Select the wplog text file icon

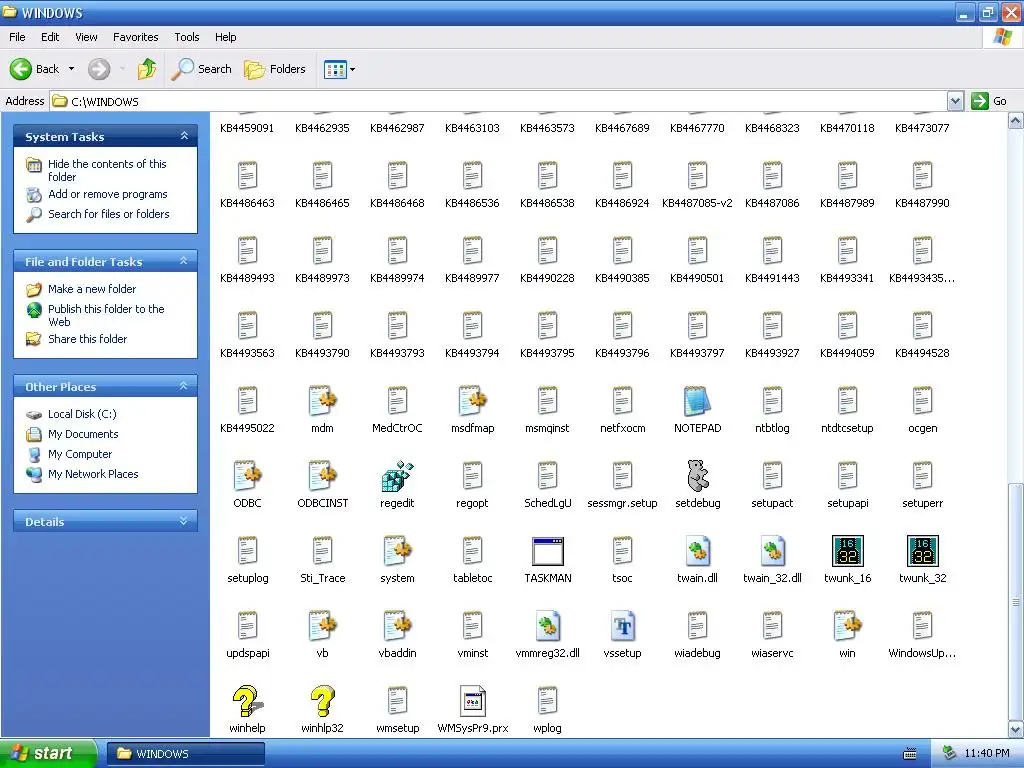pyautogui.click(x=547, y=701)
